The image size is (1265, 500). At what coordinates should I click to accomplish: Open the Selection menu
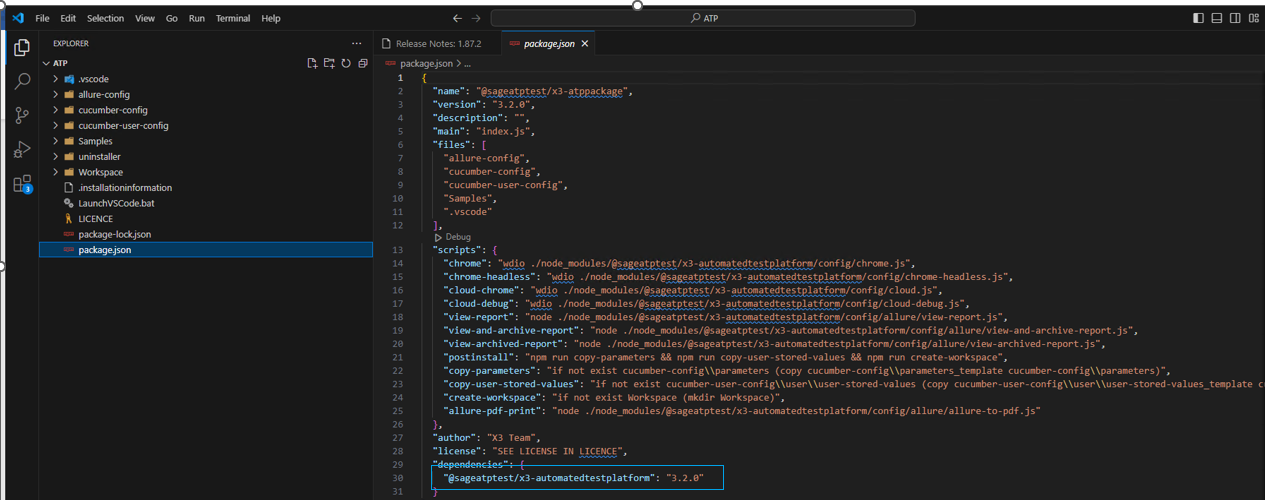pos(106,18)
